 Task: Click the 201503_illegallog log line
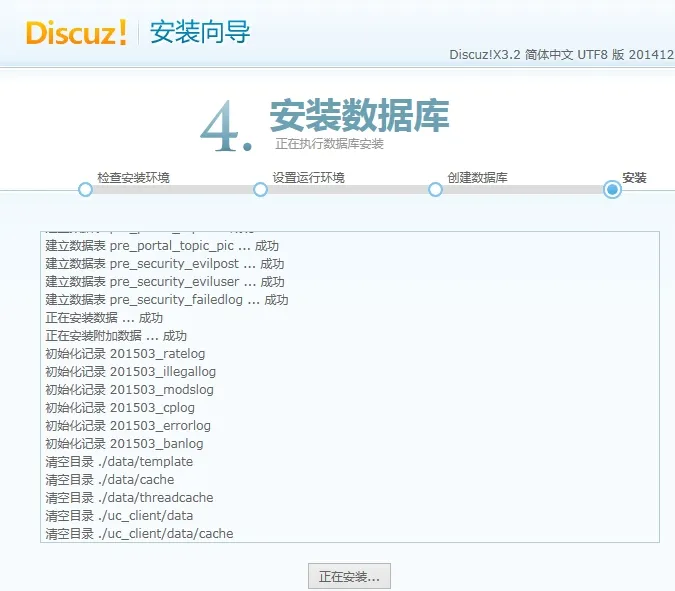(x=131, y=372)
